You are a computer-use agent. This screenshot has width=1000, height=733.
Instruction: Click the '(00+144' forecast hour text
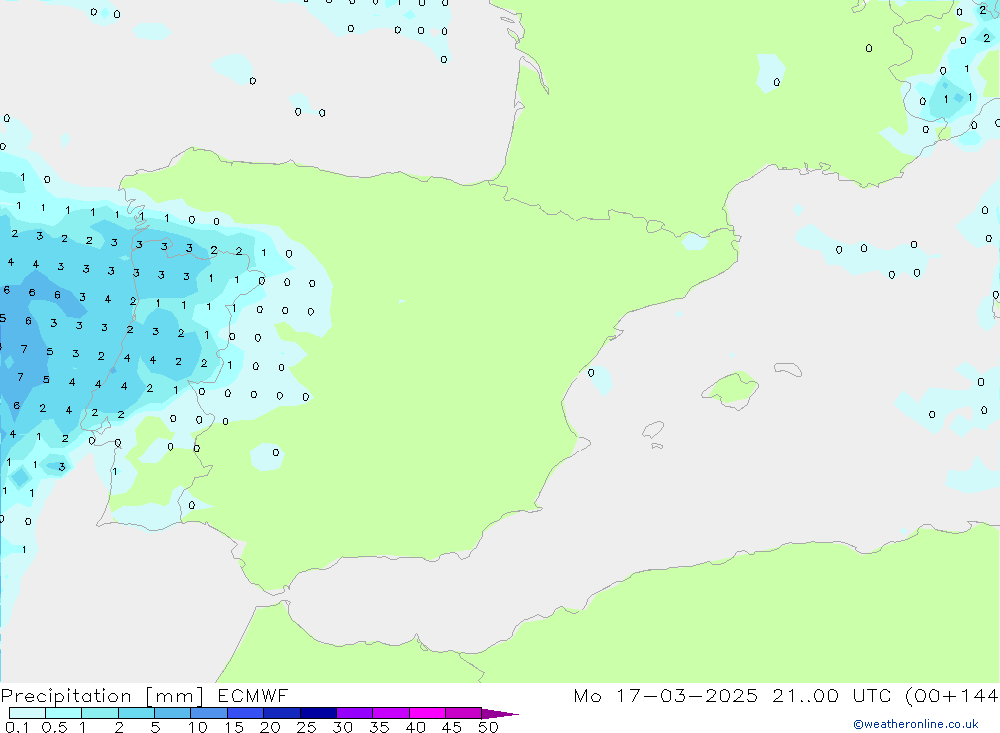point(952,696)
